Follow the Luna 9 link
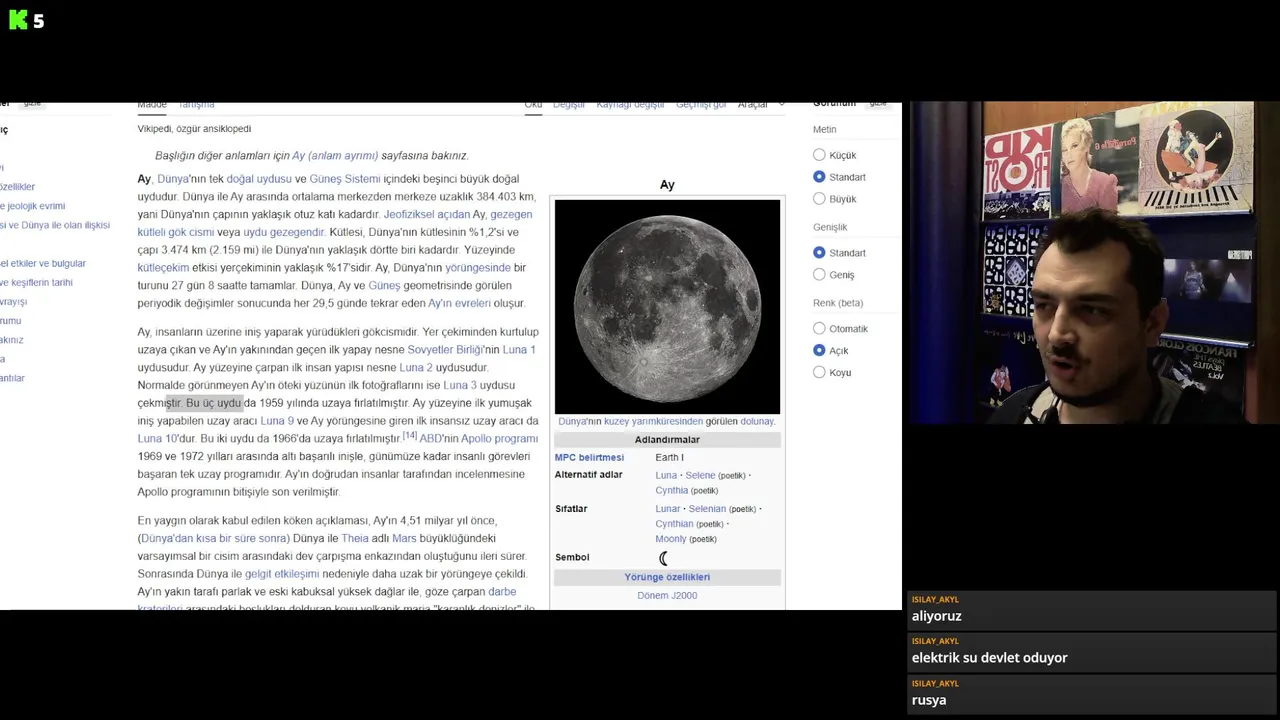The image size is (1280, 720). [277, 421]
